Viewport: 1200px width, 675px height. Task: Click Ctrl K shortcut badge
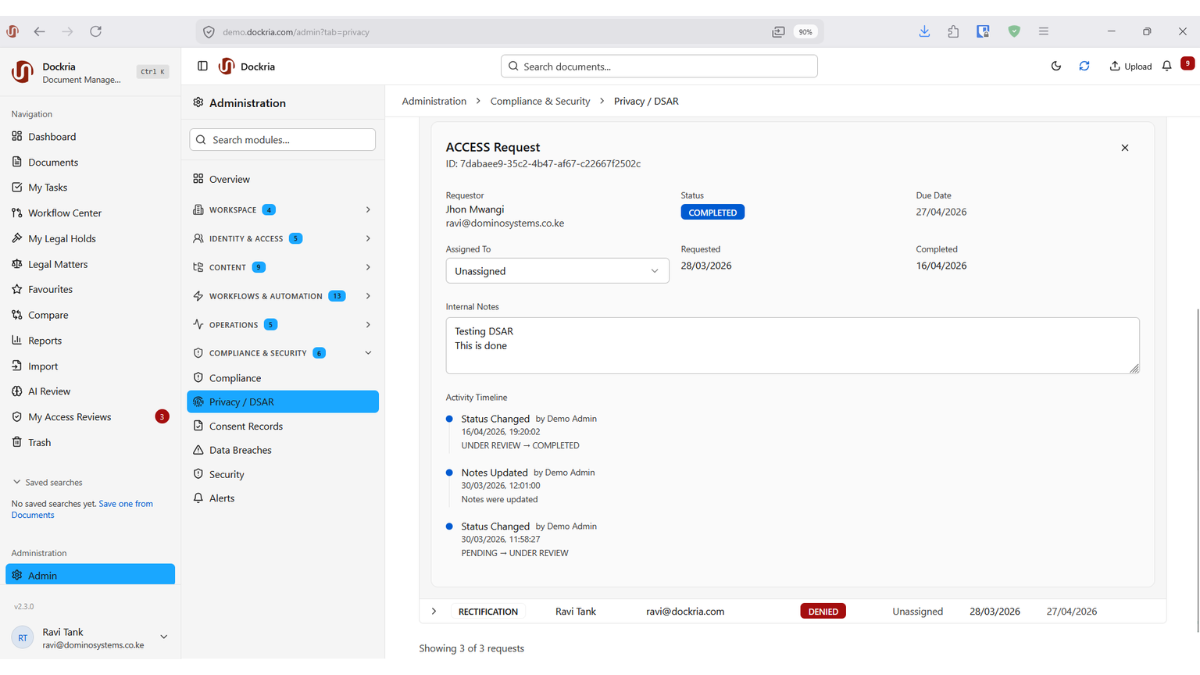click(x=152, y=72)
